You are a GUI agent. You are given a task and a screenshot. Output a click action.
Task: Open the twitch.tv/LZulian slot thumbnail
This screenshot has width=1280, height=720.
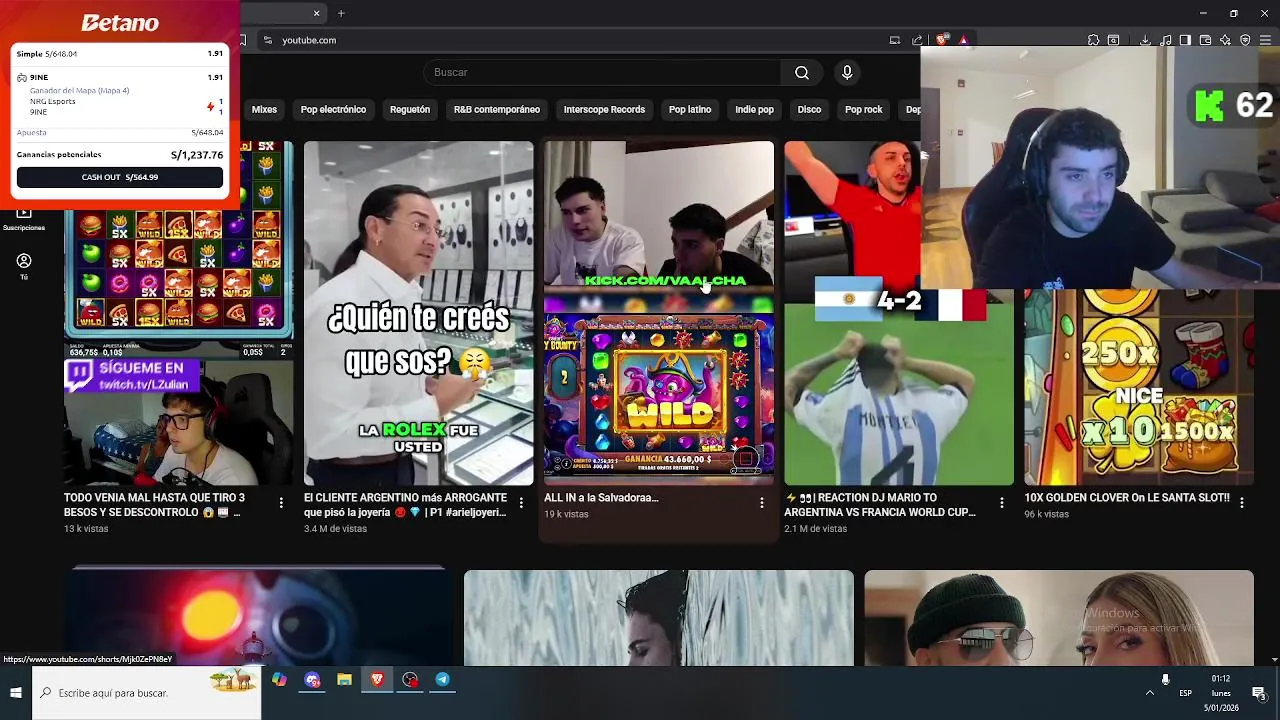point(178,350)
